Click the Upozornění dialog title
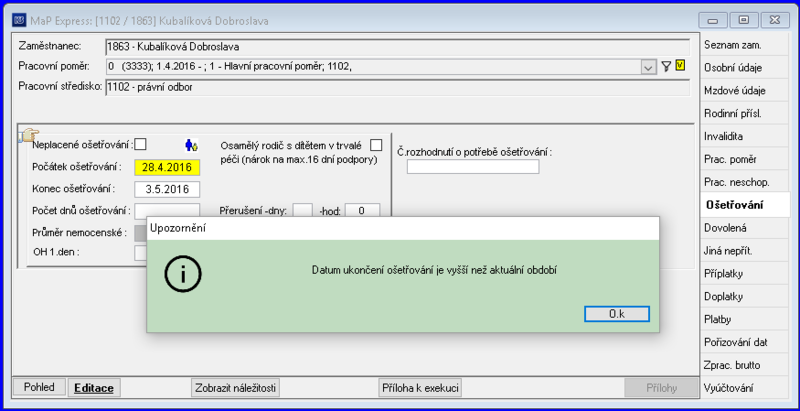The height and width of the screenshot is (411, 800). click(x=178, y=228)
